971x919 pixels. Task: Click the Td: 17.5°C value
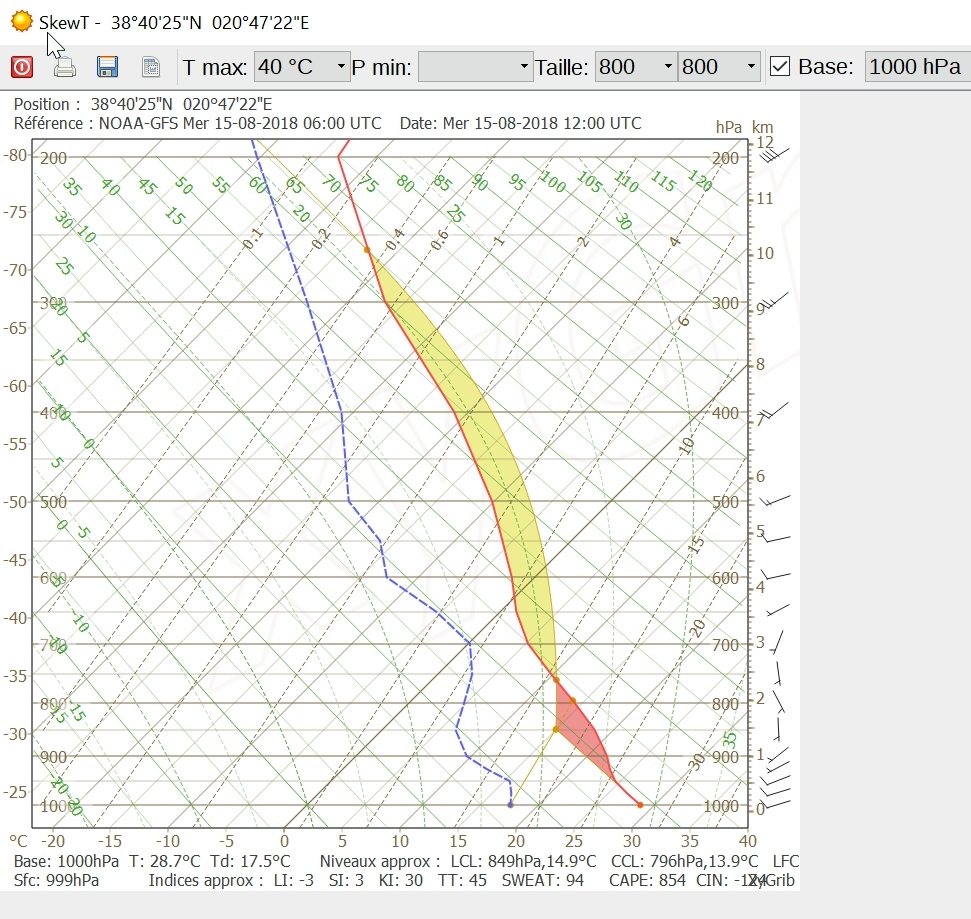coord(250,861)
